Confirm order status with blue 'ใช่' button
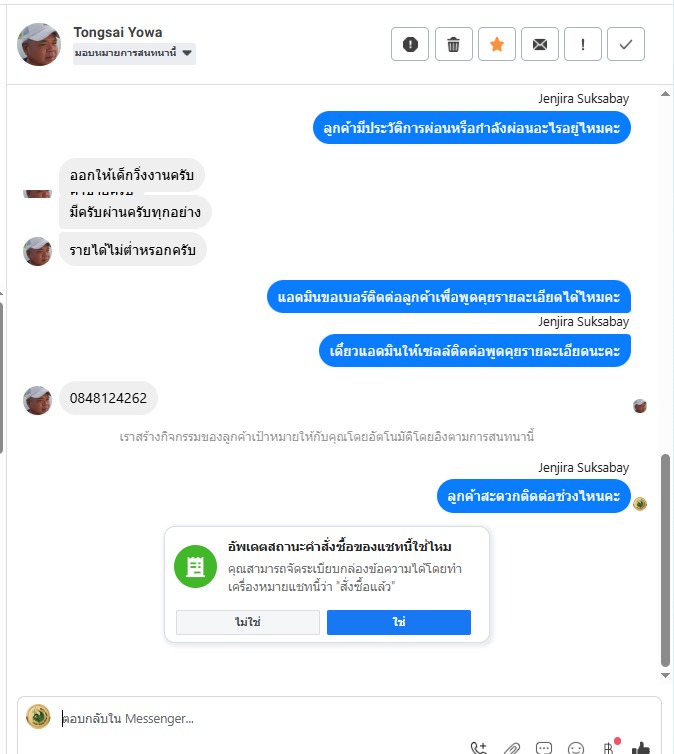The height and width of the screenshot is (754, 674). [399, 622]
